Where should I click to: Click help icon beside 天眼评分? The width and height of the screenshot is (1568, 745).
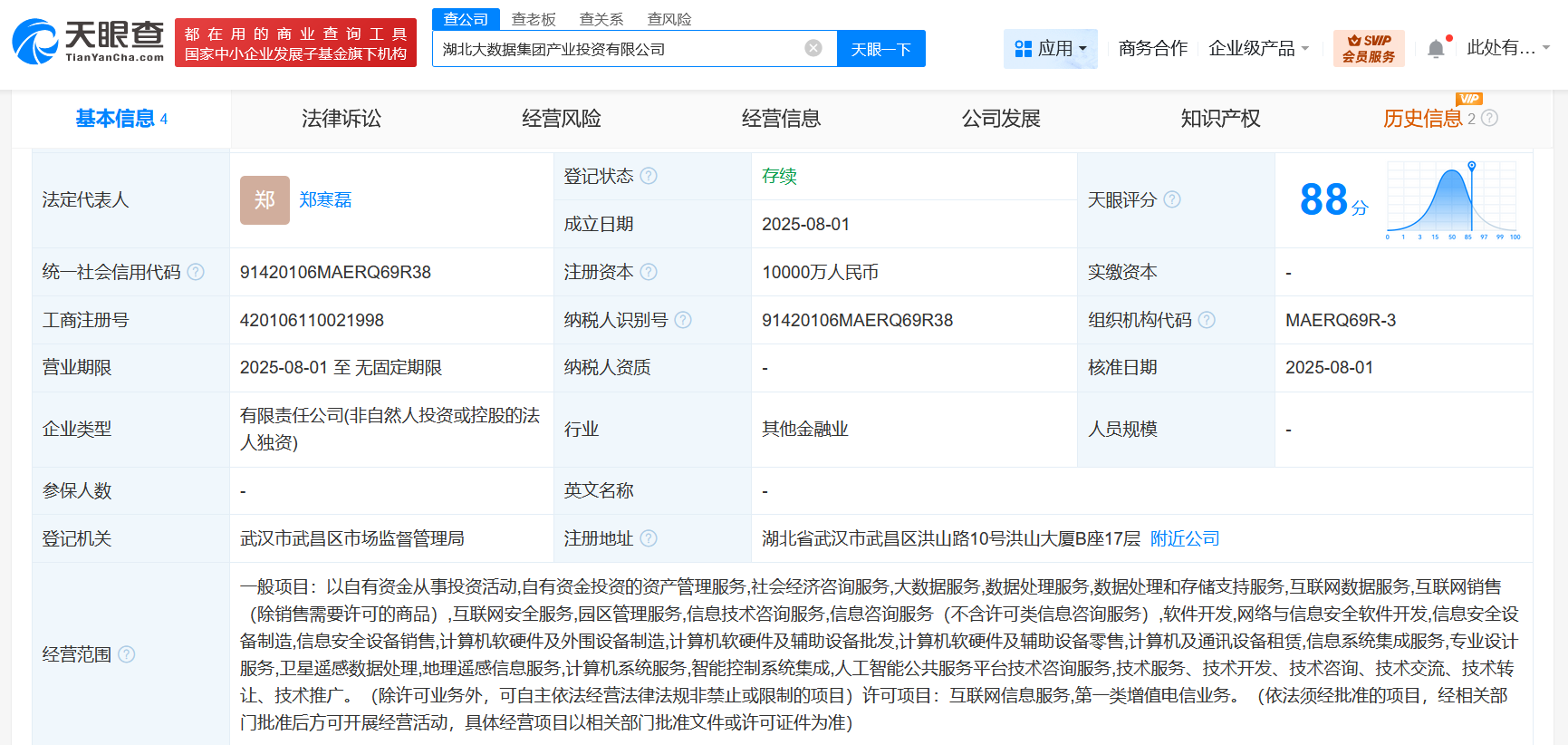[1172, 199]
